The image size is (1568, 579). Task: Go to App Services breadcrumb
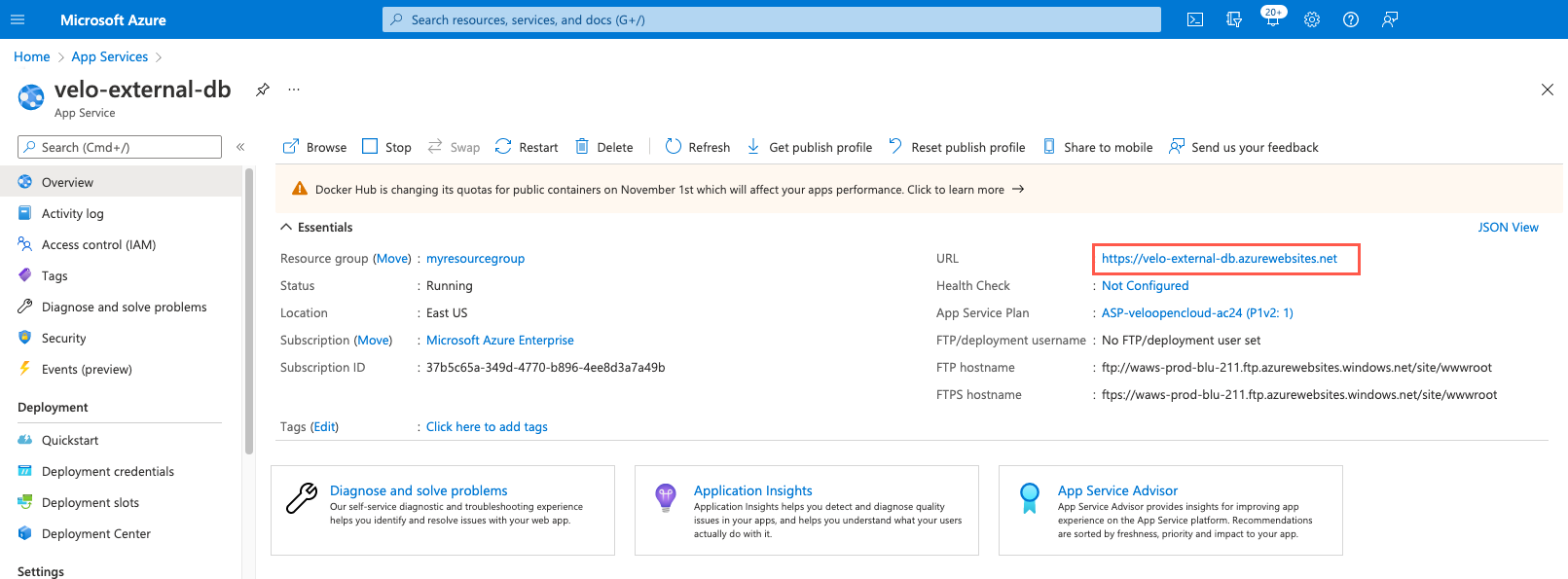(110, 56)
